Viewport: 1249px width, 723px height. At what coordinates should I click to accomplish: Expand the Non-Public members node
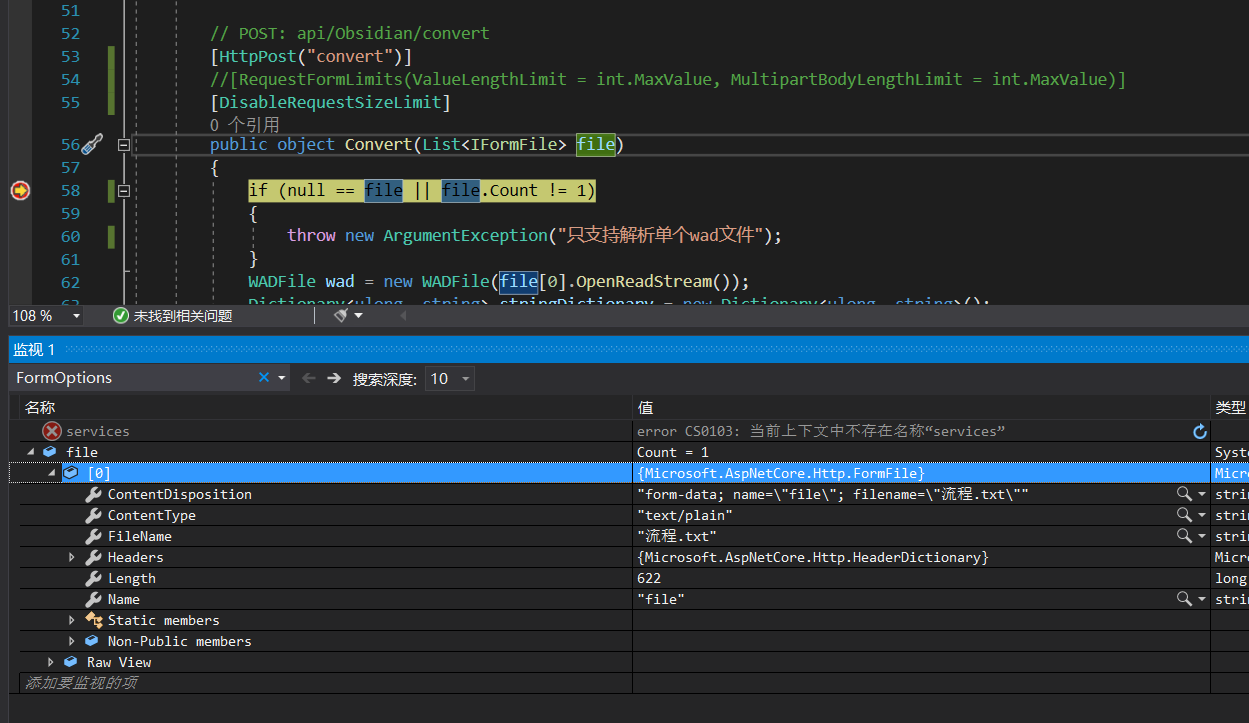72,641
